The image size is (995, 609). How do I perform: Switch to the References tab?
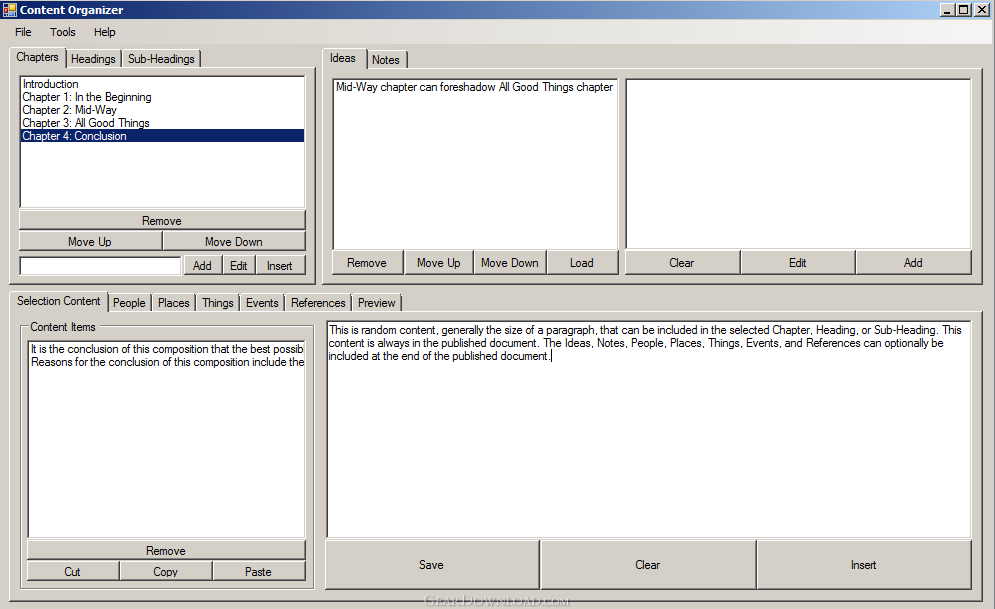319,303
